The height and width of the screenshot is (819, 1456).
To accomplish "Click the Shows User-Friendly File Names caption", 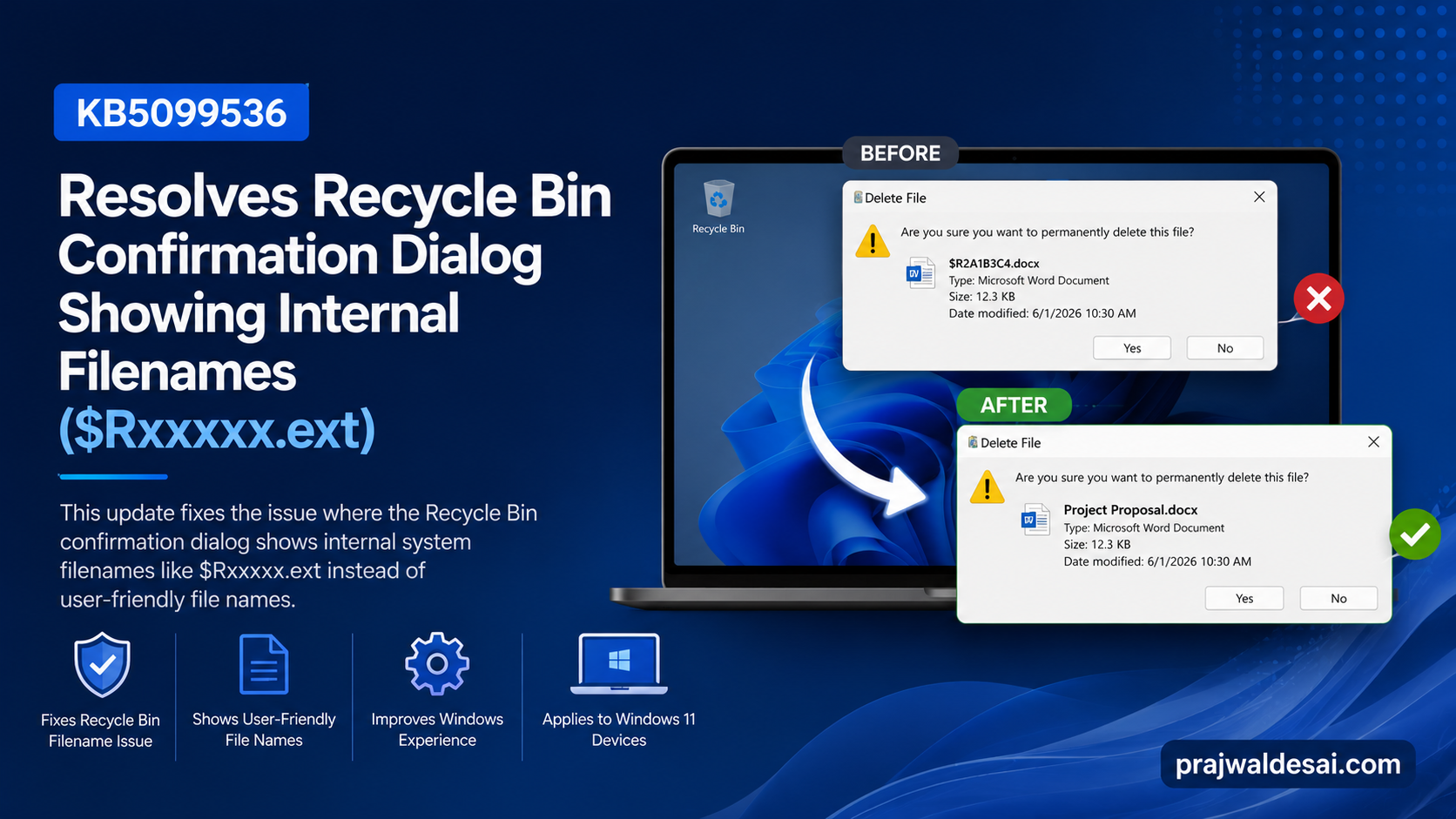I will coord(264,729).
